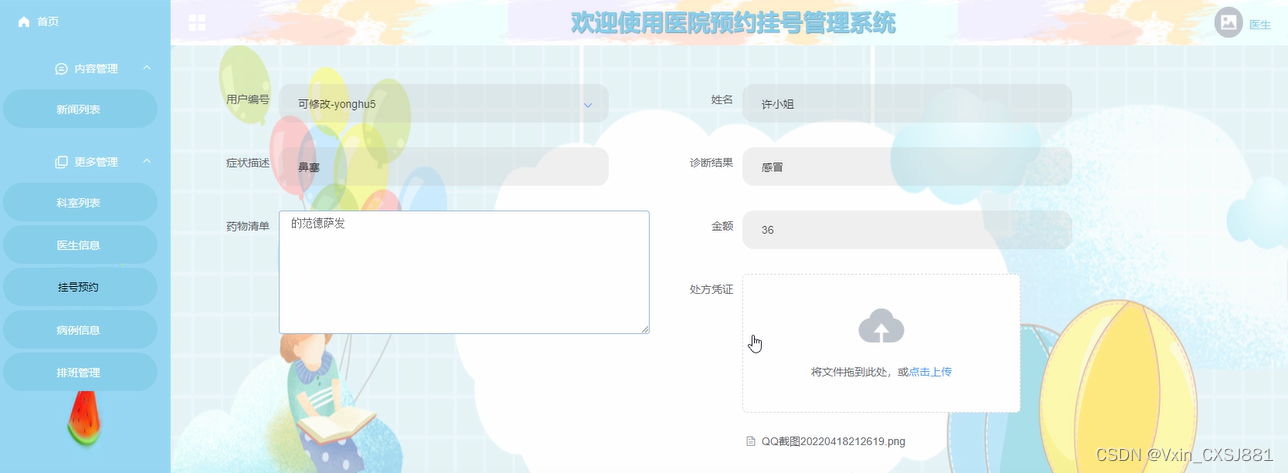This screenshot has width=1288, height=473.
Task: Click the 药物清单 text area
Action: click(464, 272)
